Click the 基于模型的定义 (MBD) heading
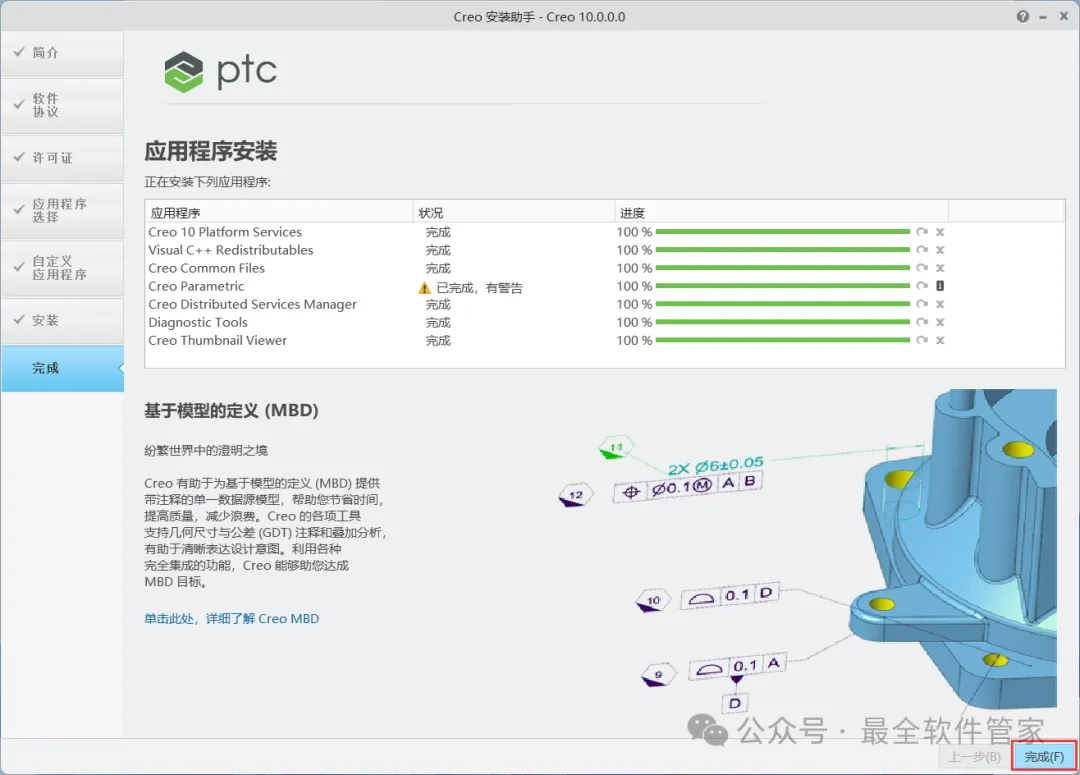Image resolution: width=1080 pixels, height=775 pixels. coord(231,411)
